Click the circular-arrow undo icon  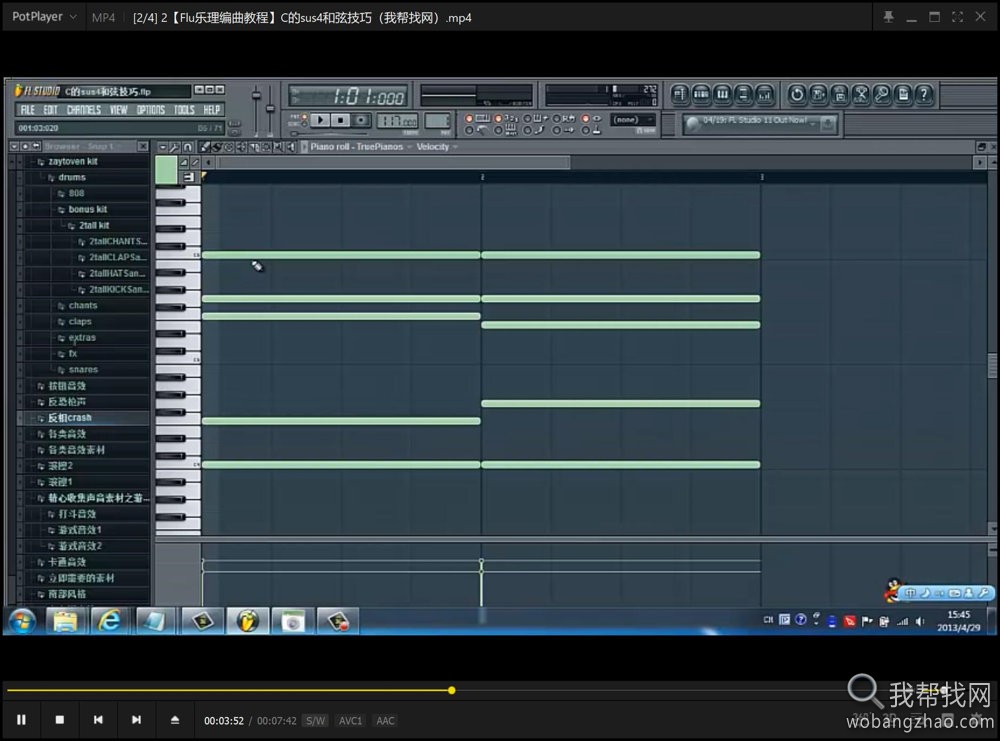[x=797, y=96]
